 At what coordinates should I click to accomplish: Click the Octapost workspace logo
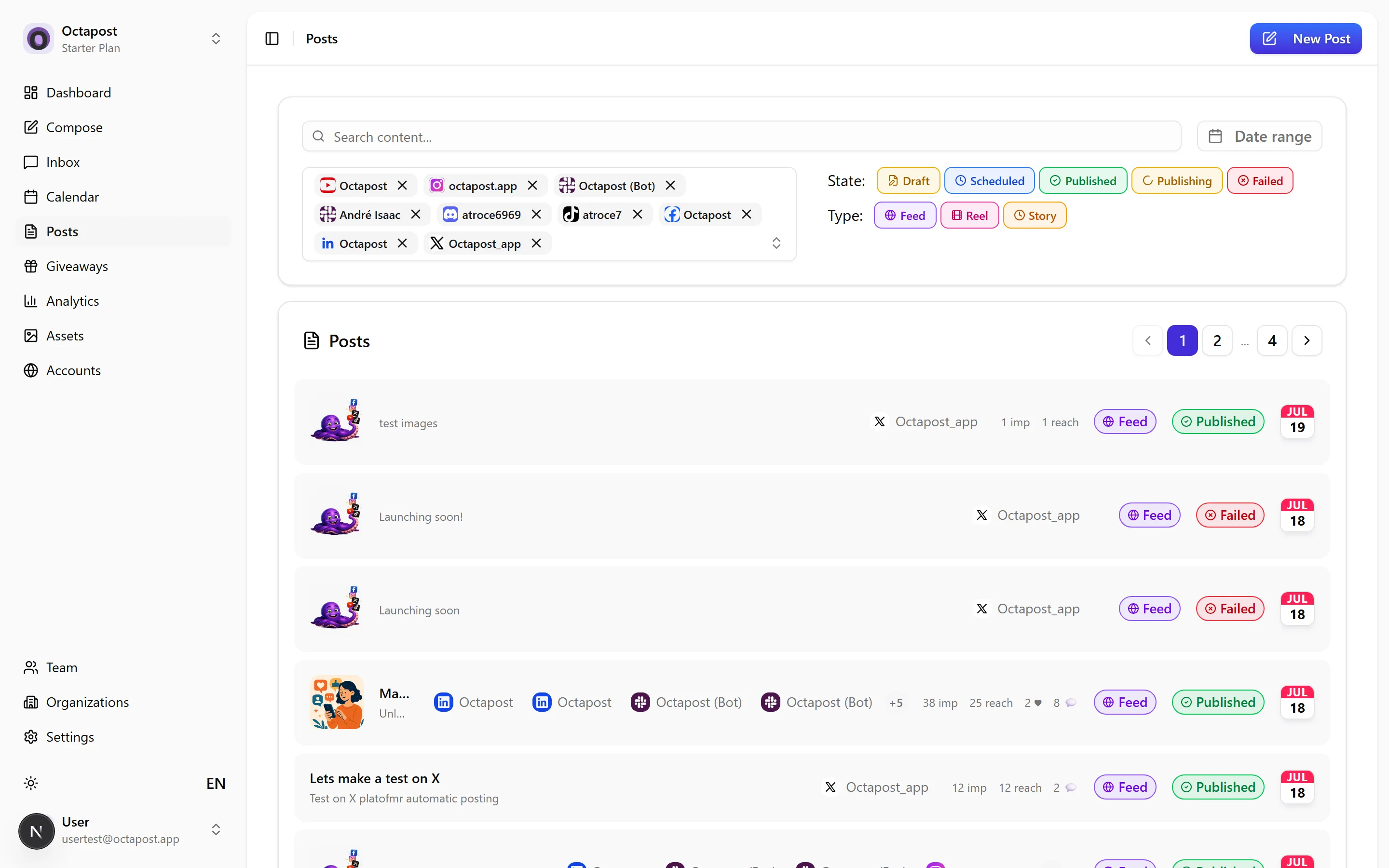coord(39,39)
